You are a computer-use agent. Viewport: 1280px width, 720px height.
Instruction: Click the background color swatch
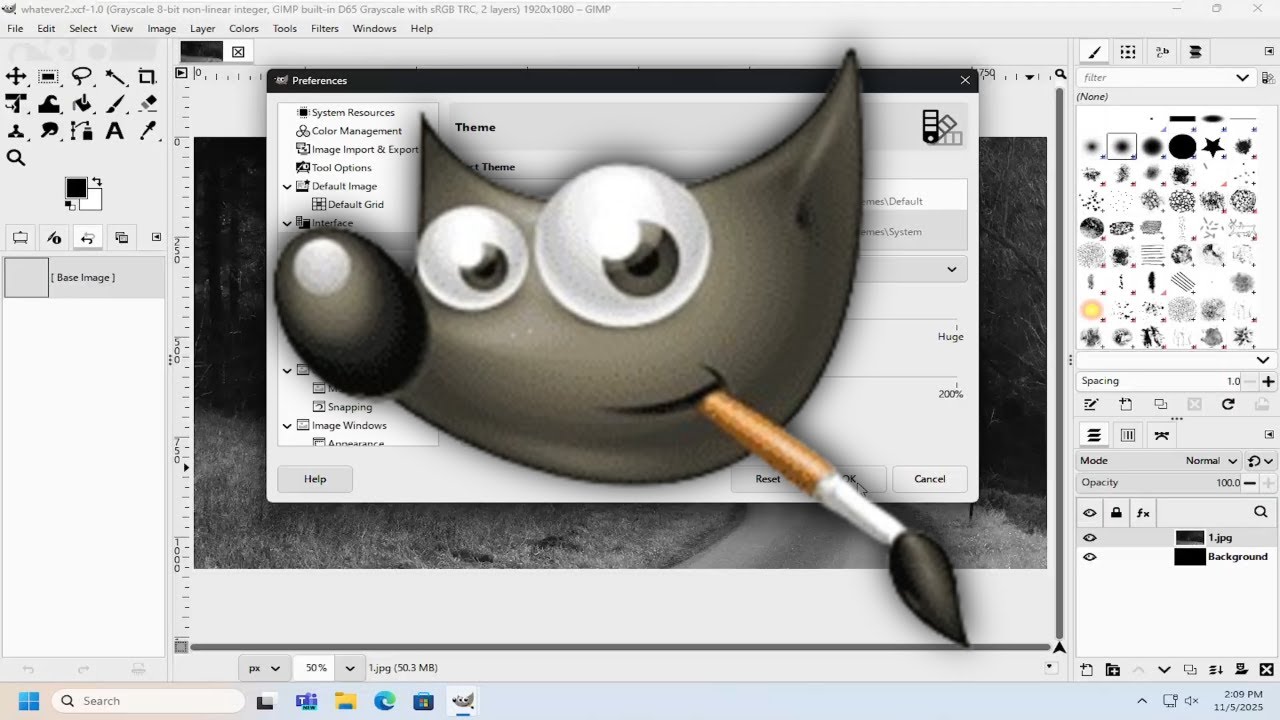94,201
